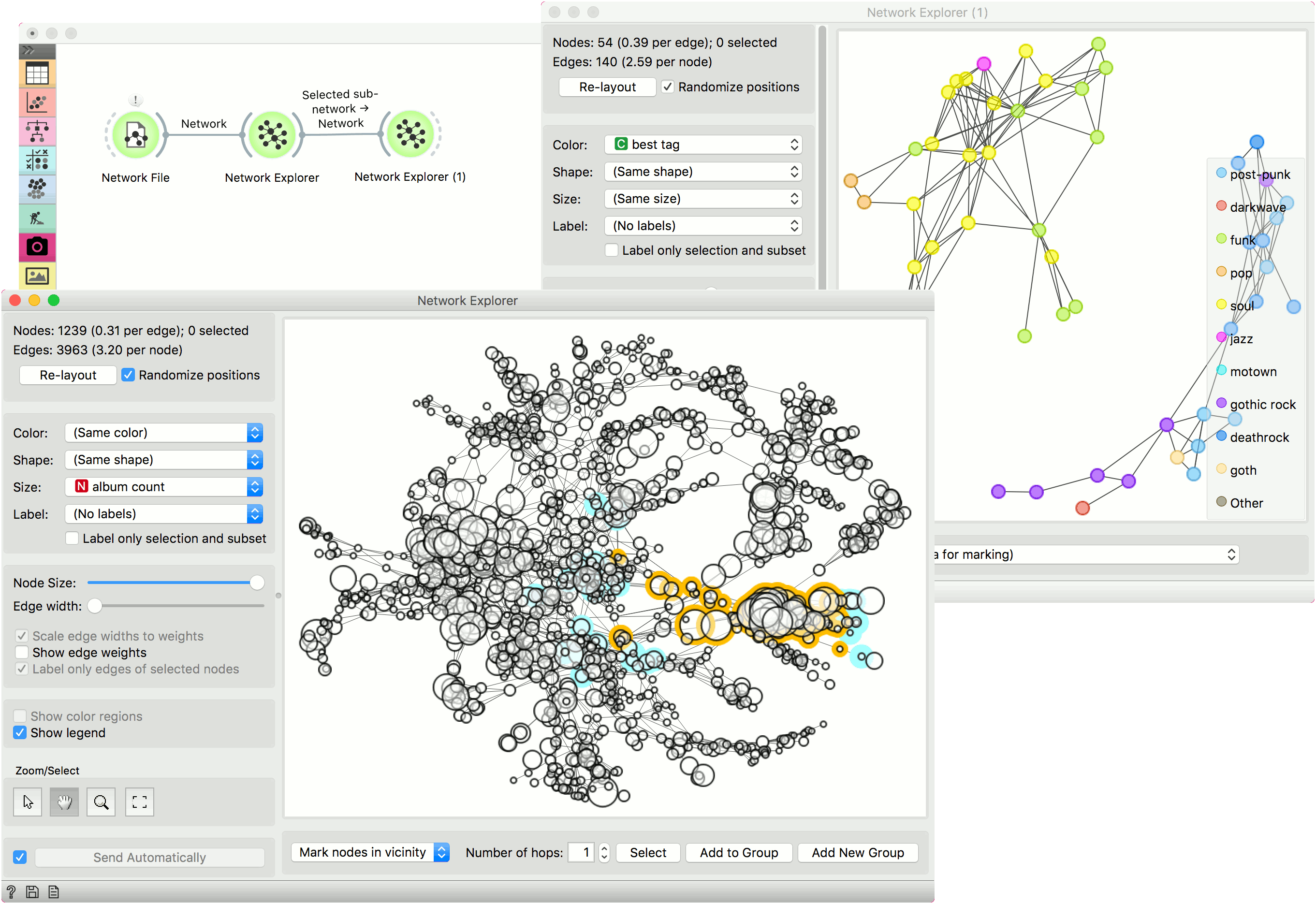Open the Data category table icon

click(x=37, y=73)
